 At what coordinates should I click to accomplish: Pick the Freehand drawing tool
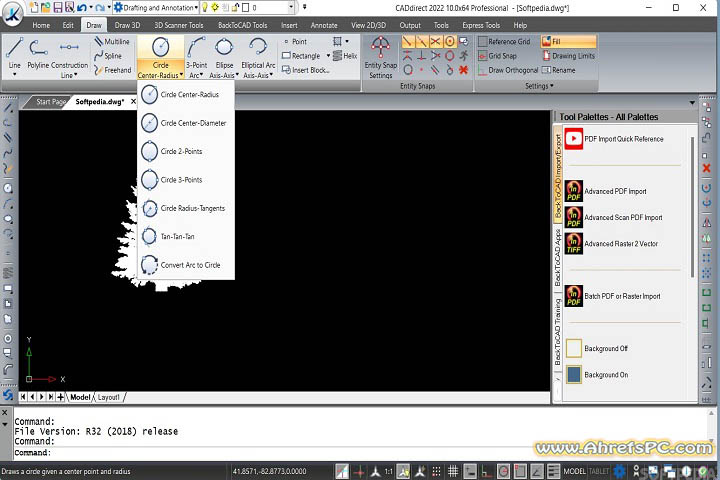click(113, 70)
